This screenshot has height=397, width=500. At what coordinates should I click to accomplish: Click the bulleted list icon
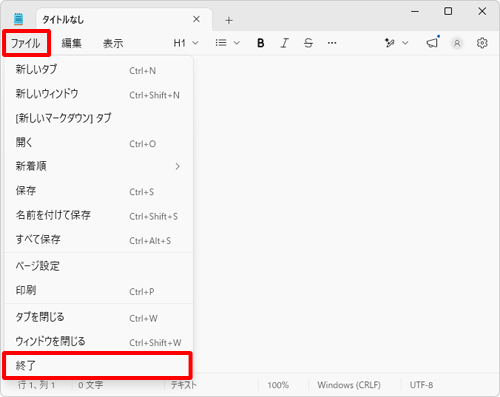click(x=221, y=43)
